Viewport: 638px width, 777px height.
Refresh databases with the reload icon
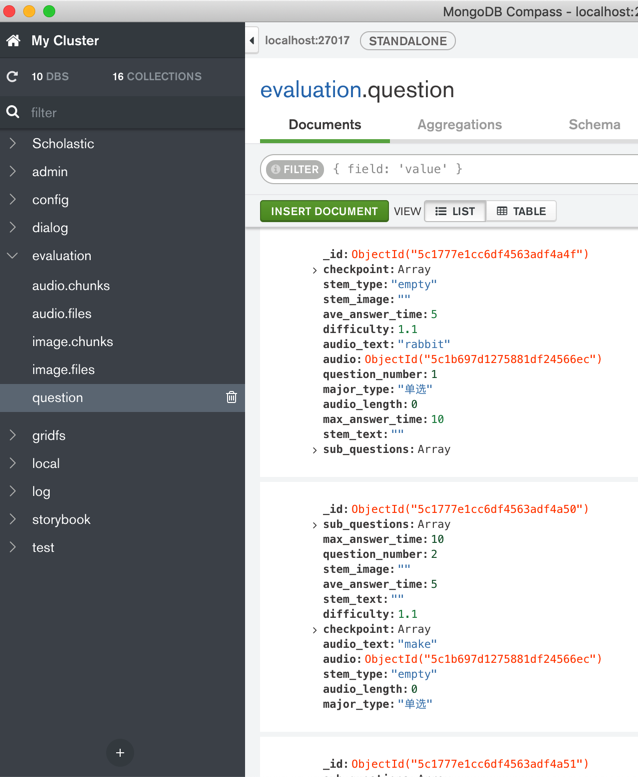coord(12,76)
